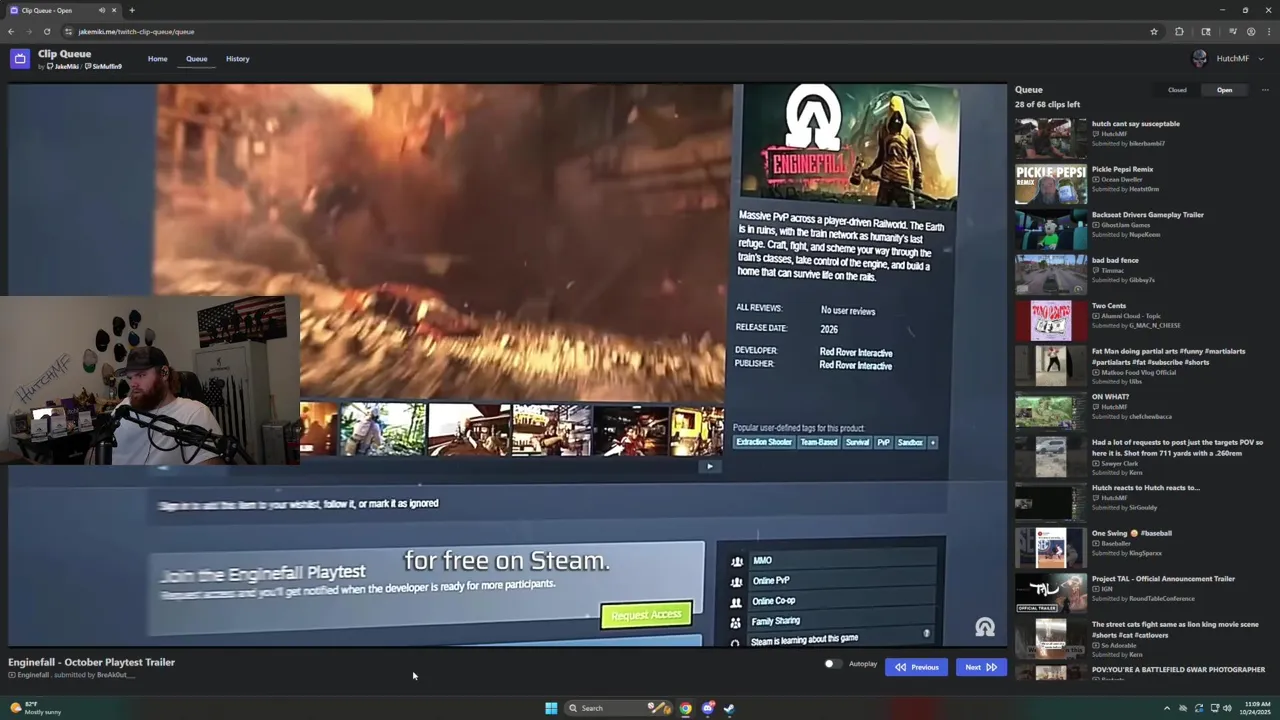Click the site info icon in address bar
The image size is (1280, 720).
(x=68, y=31)
